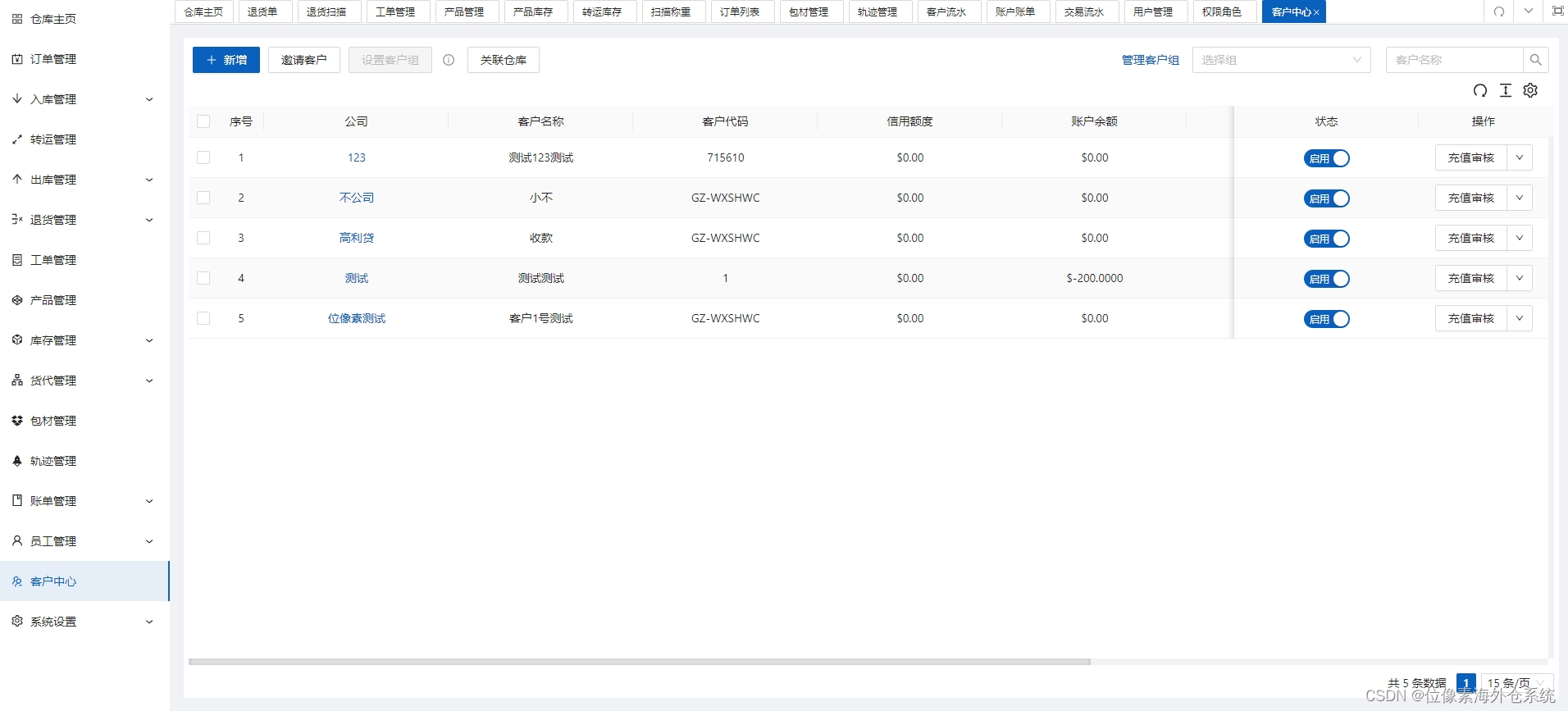Check the row for 位像素测试
1568x711 pixels.
point(203,318)
